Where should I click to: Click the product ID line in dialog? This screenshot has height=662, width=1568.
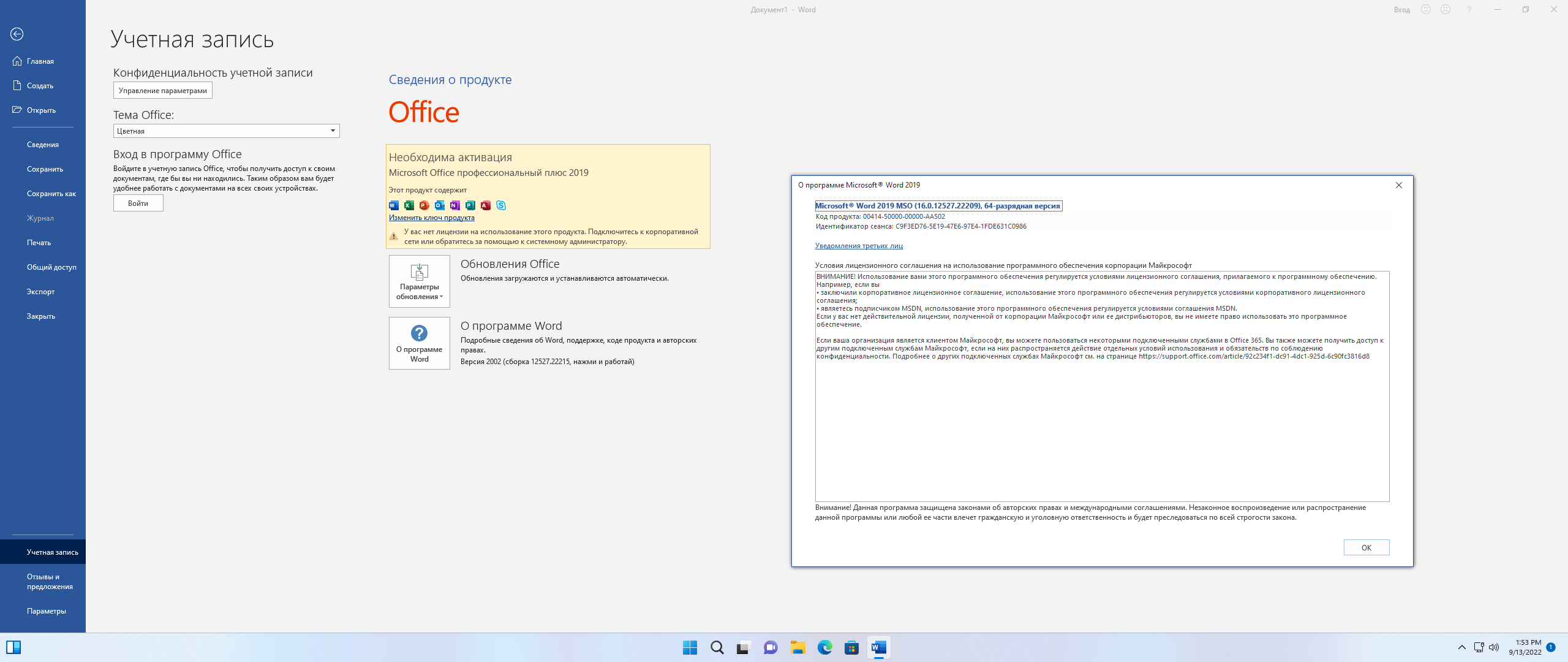(880, 216)
